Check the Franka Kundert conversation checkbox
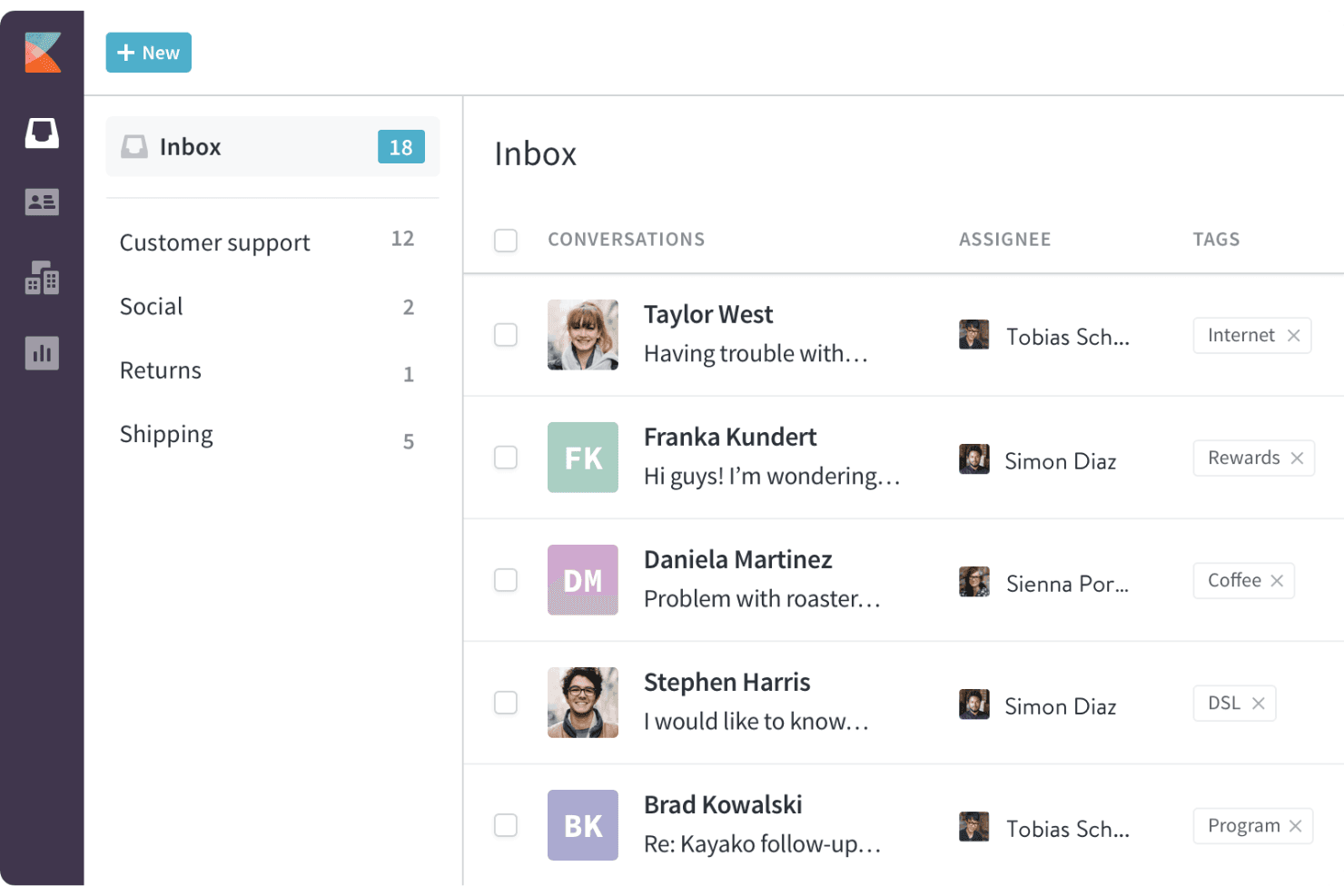Viewport: 1344px width, 896px height. click(x=506, y=458)
